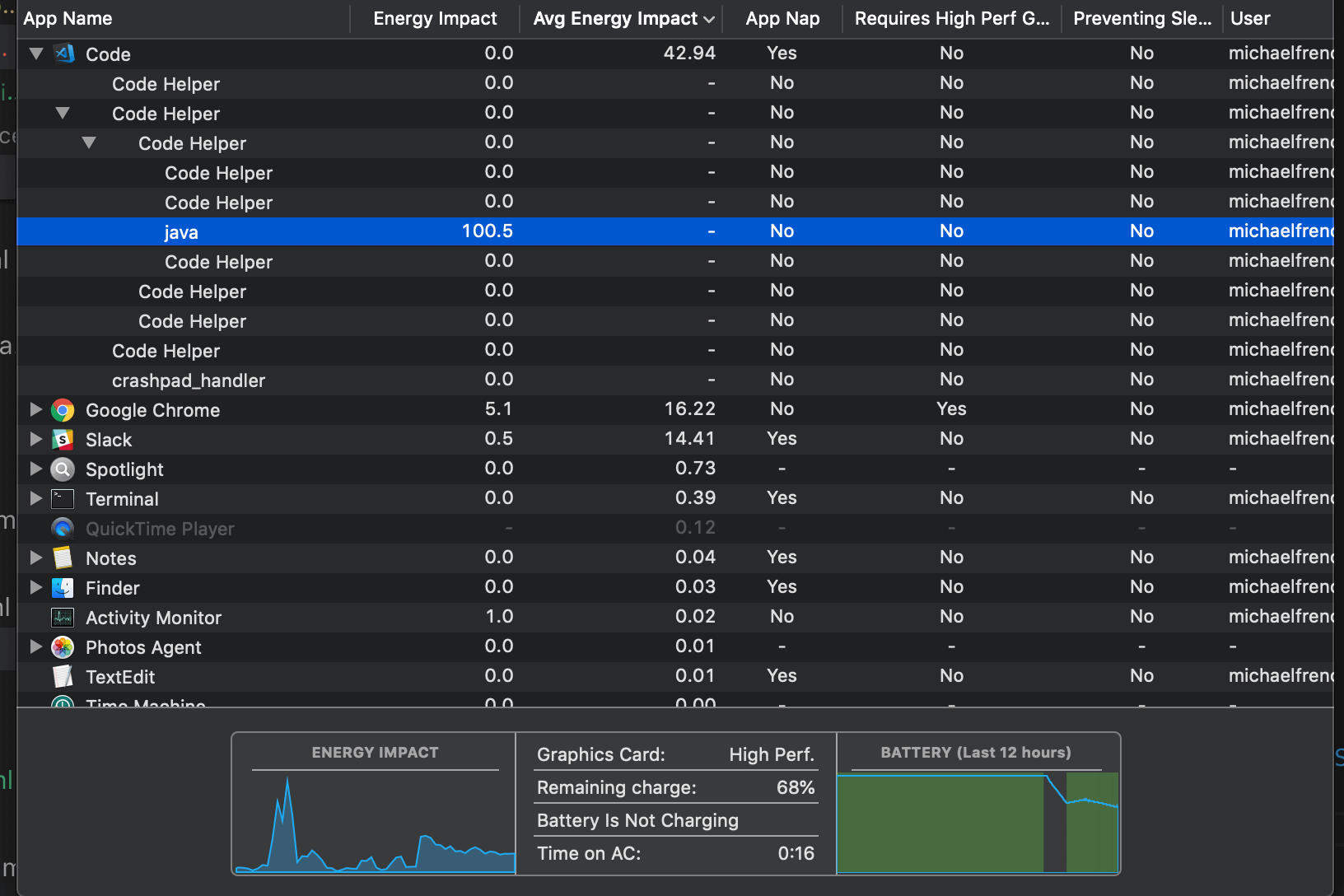This screenshot has height=896, width=1344.
Task: Click the Spotlight magnifying glass icon
Action: point(63,469)
